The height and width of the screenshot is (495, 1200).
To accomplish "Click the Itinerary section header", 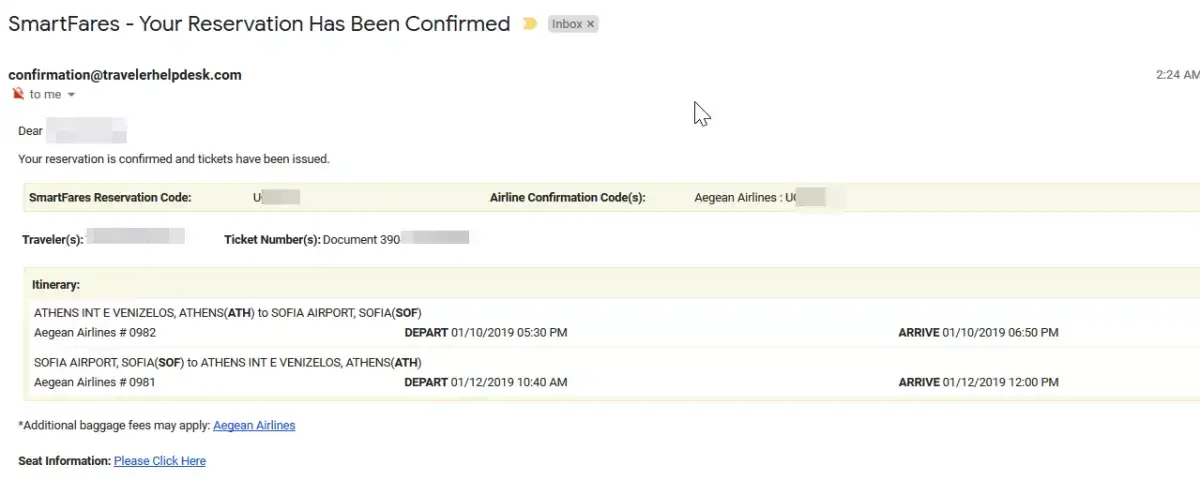I will (x=56, y=285).
